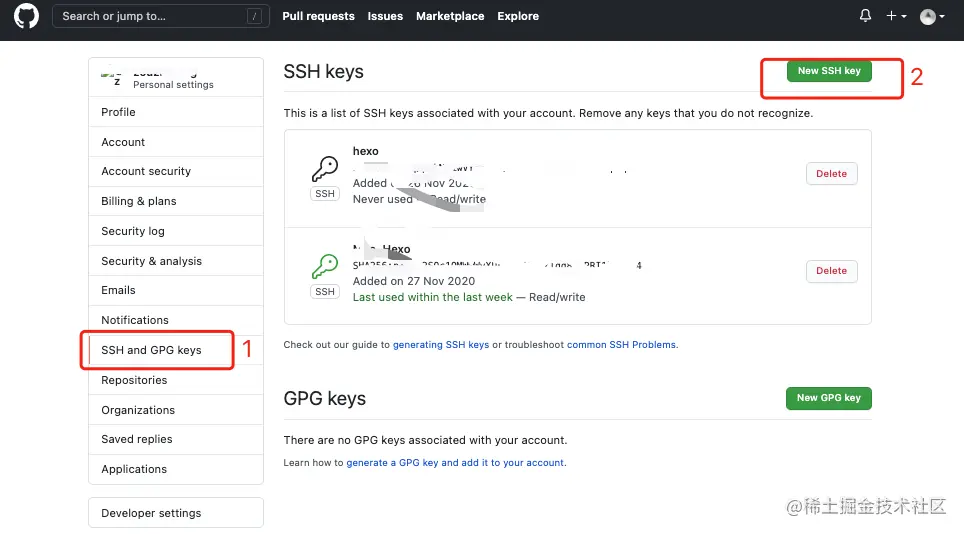Click the GPG keys heading
Viewport: 964px width, 534px height.
(325, 398)
